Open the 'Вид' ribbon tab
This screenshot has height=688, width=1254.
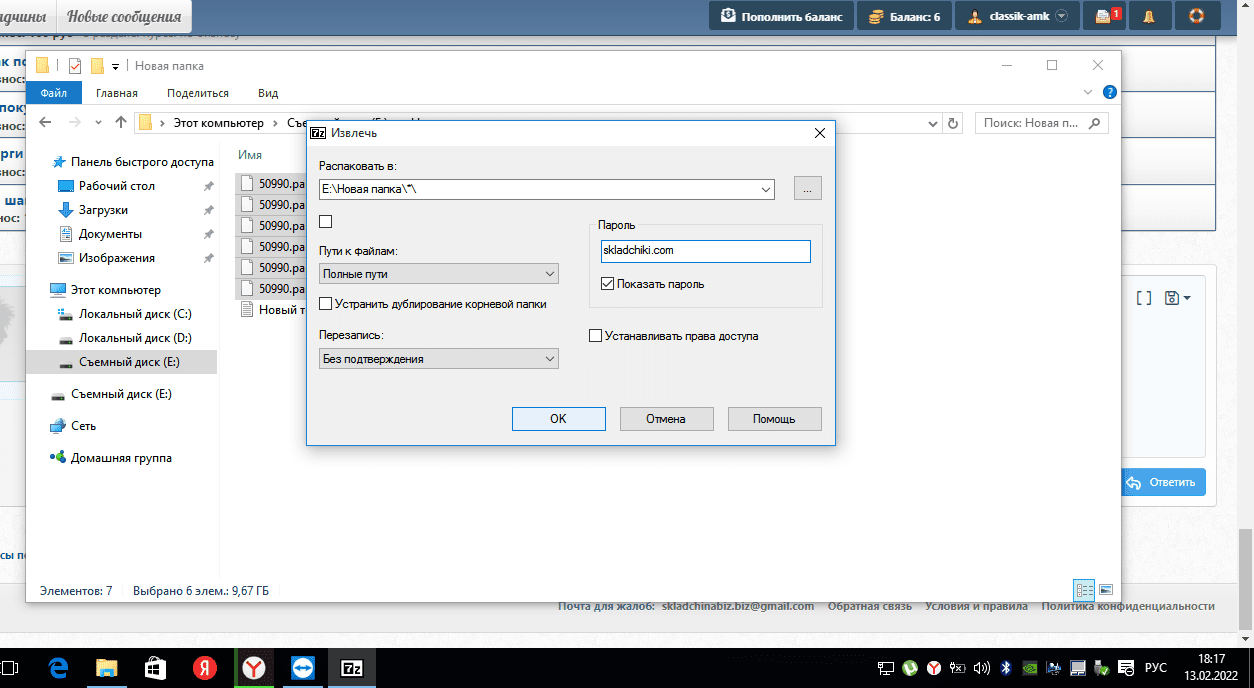[x=268, y=93]
